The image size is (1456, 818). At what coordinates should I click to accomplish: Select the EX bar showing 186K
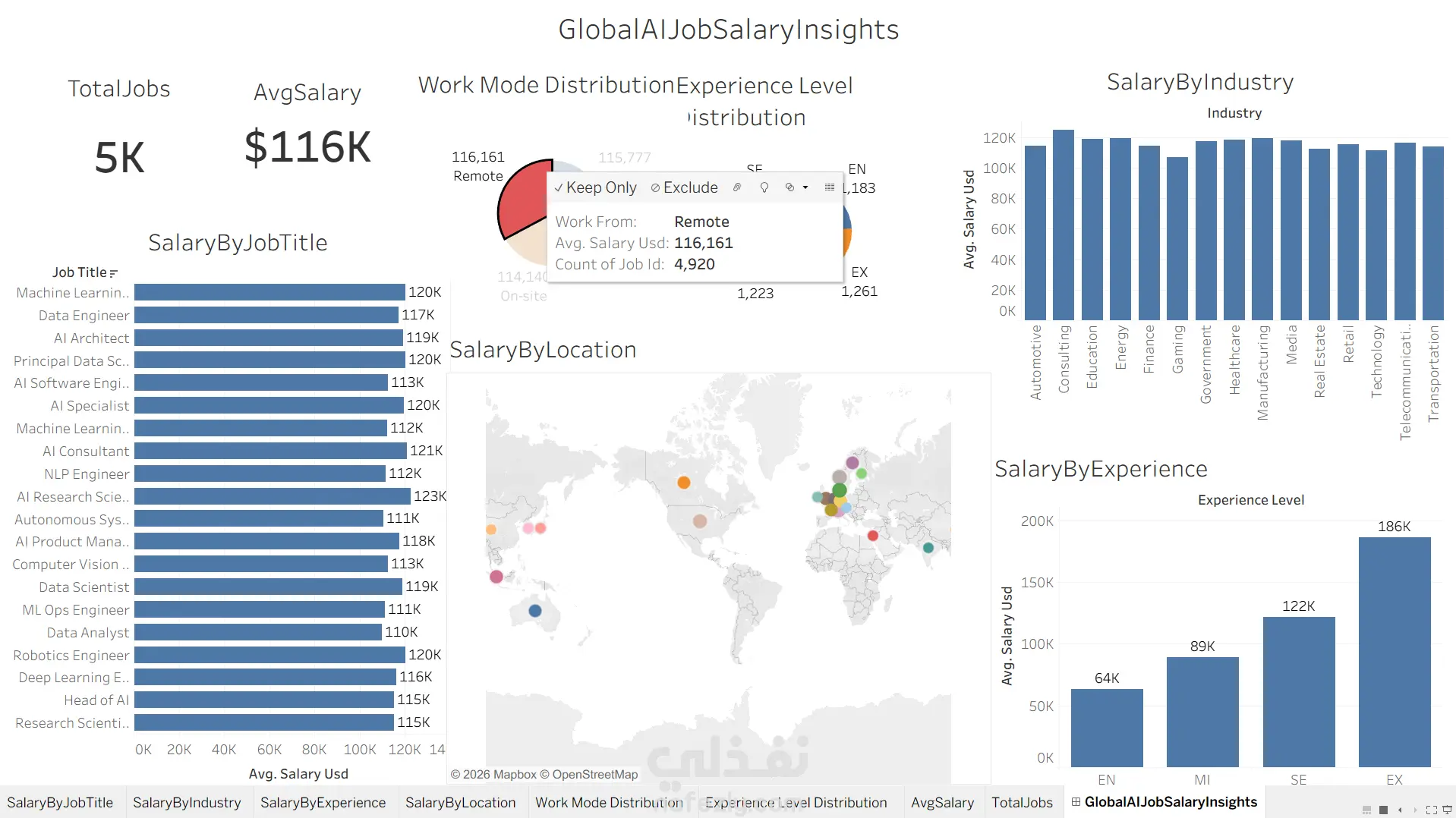coord(1394,652)
